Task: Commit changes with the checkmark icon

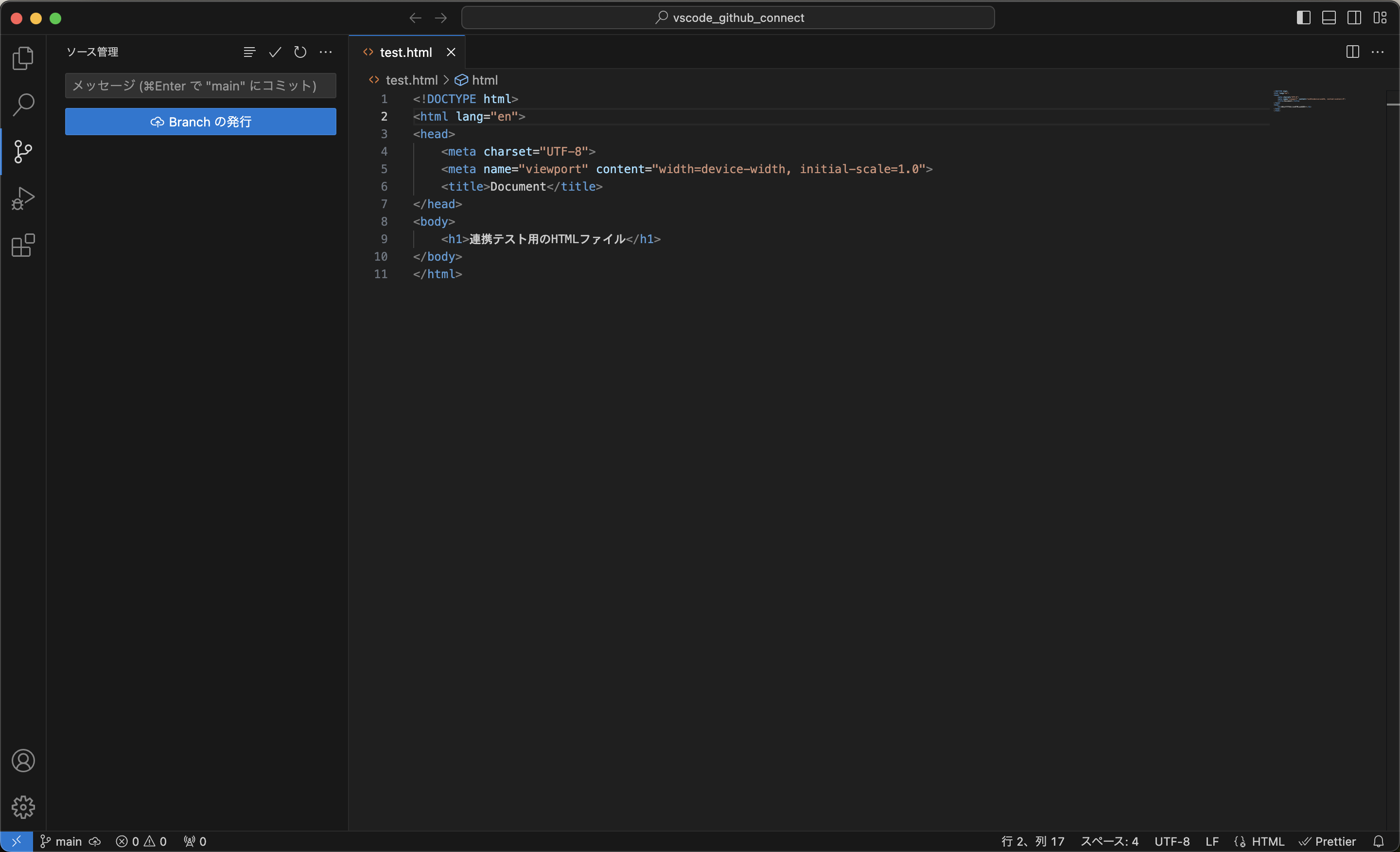Action: click(275, 52)
